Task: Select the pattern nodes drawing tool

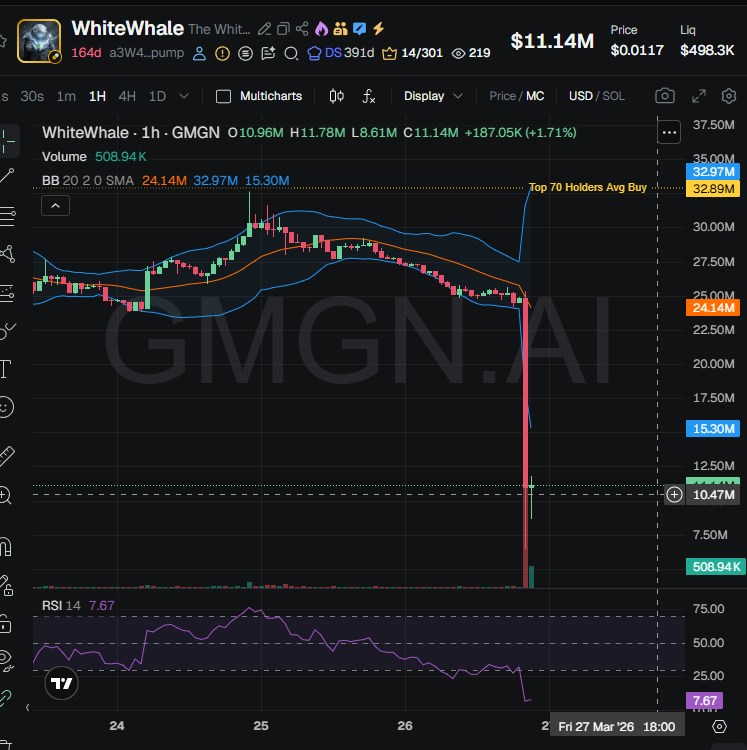Action: 7,254
